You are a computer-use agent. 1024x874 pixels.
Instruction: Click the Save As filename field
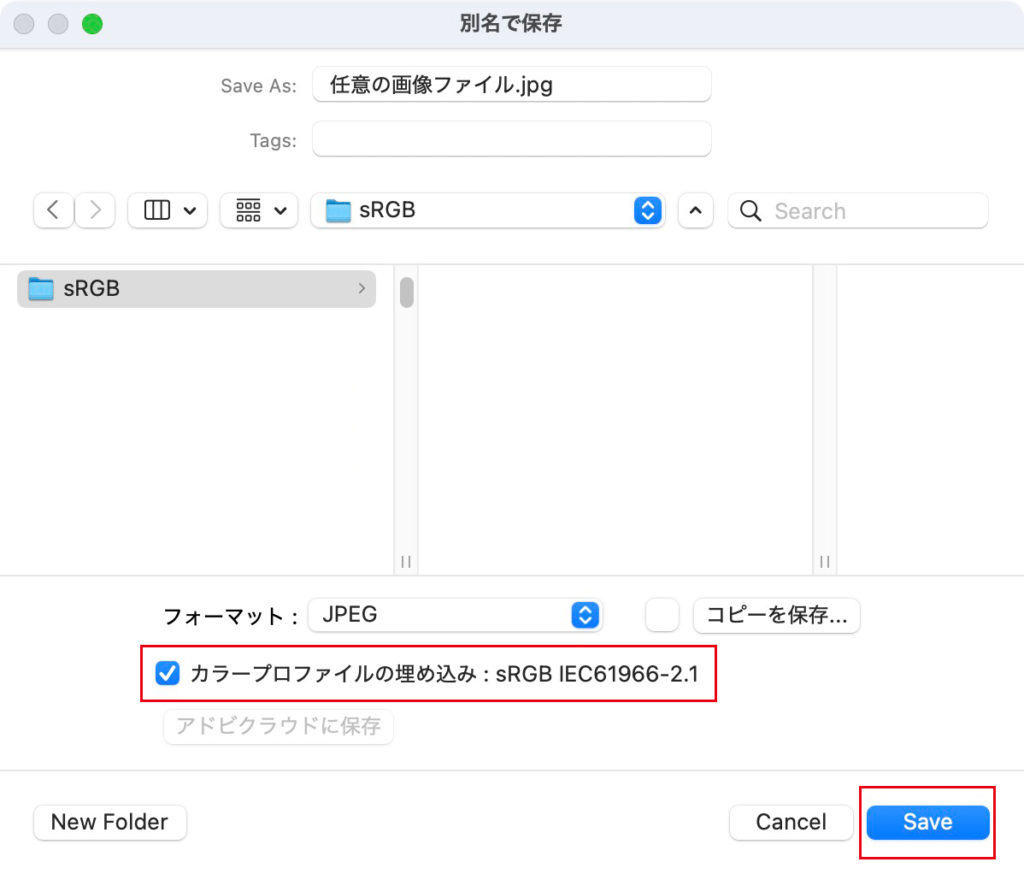tap(511, 85)
